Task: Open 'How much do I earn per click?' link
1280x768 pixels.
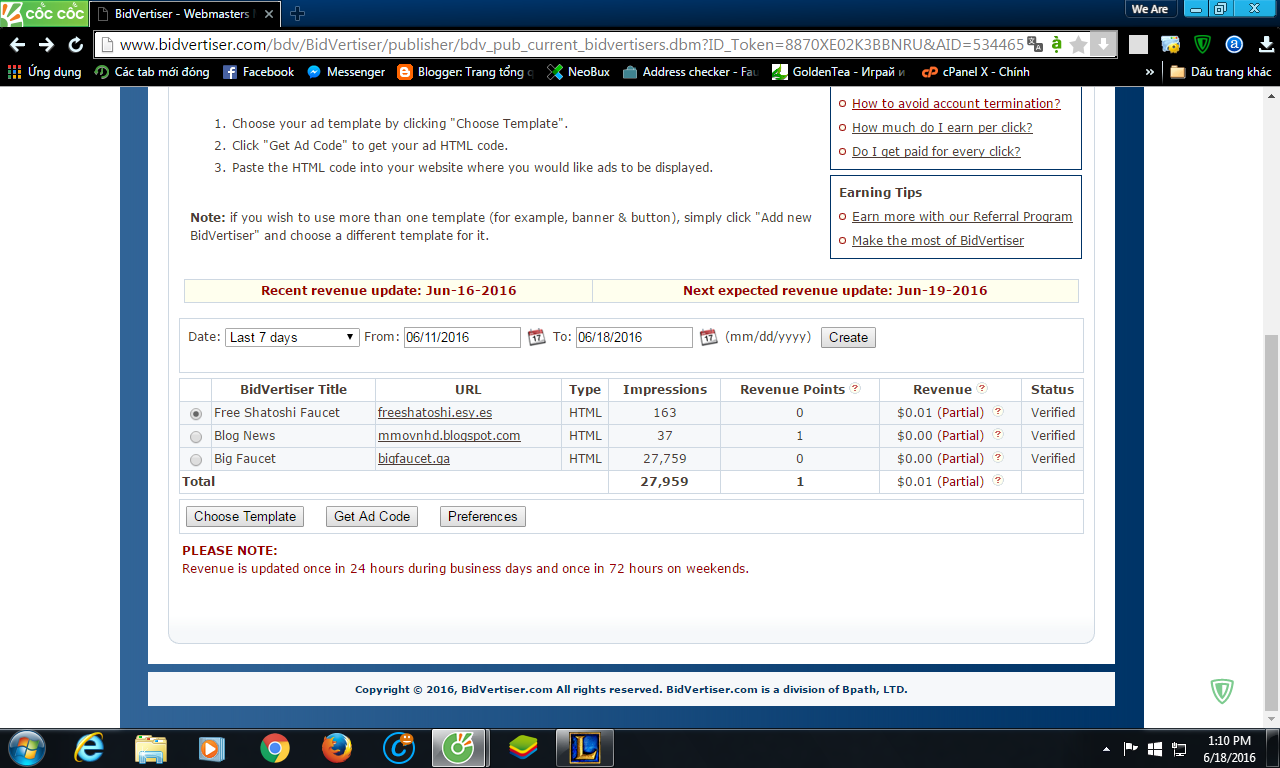Action: [942, 127]
